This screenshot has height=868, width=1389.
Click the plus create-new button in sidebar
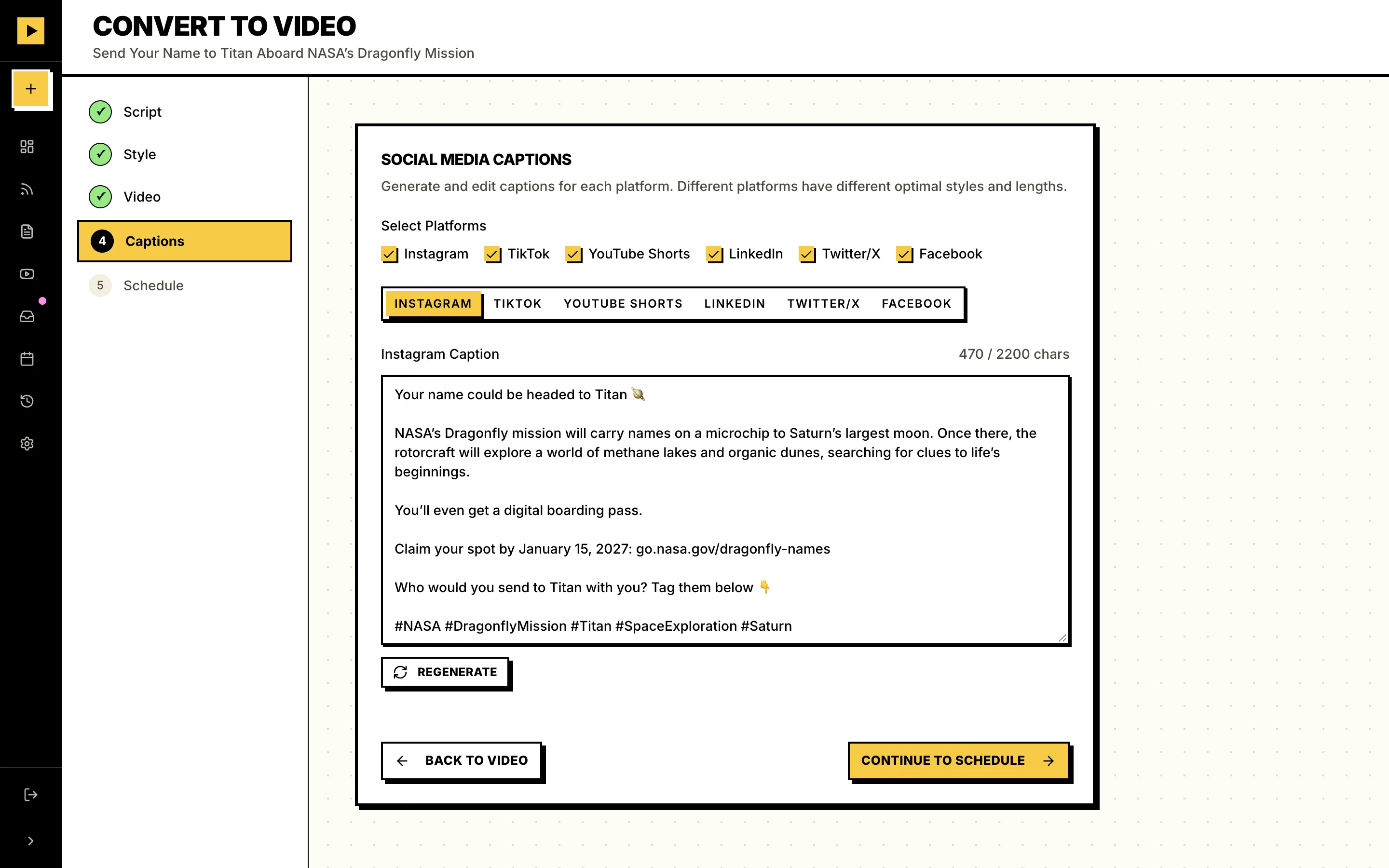pyautogui.click(x=31, y=88)
